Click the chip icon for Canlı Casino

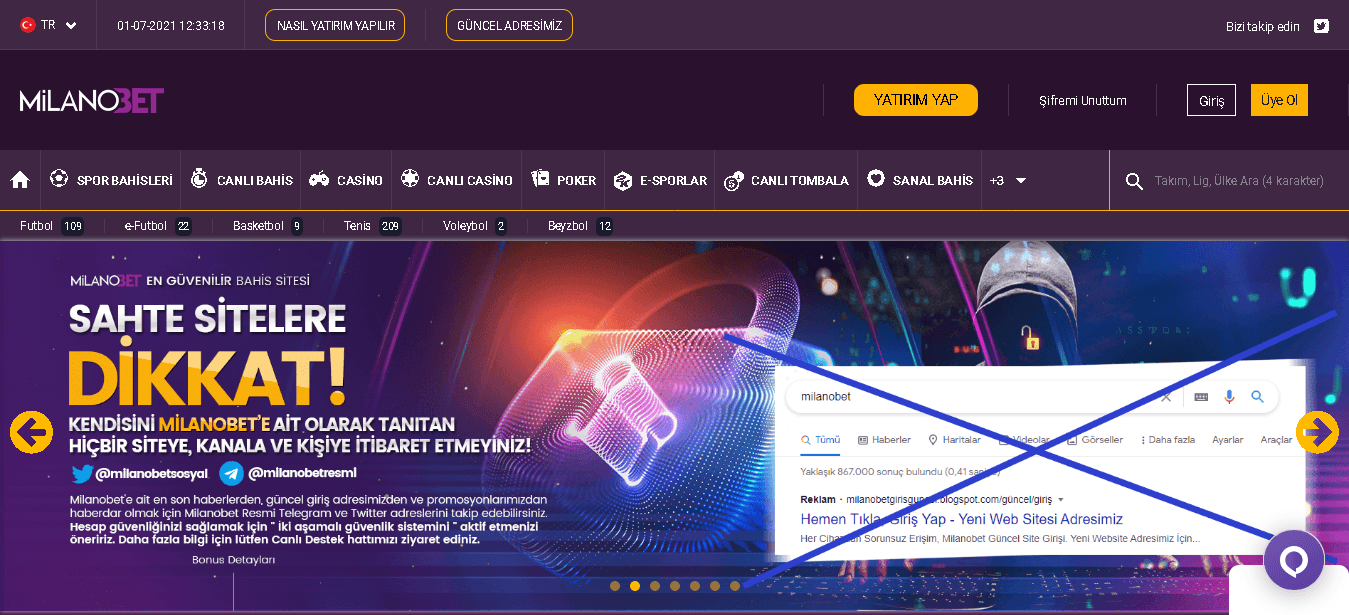tap(409, 180)
